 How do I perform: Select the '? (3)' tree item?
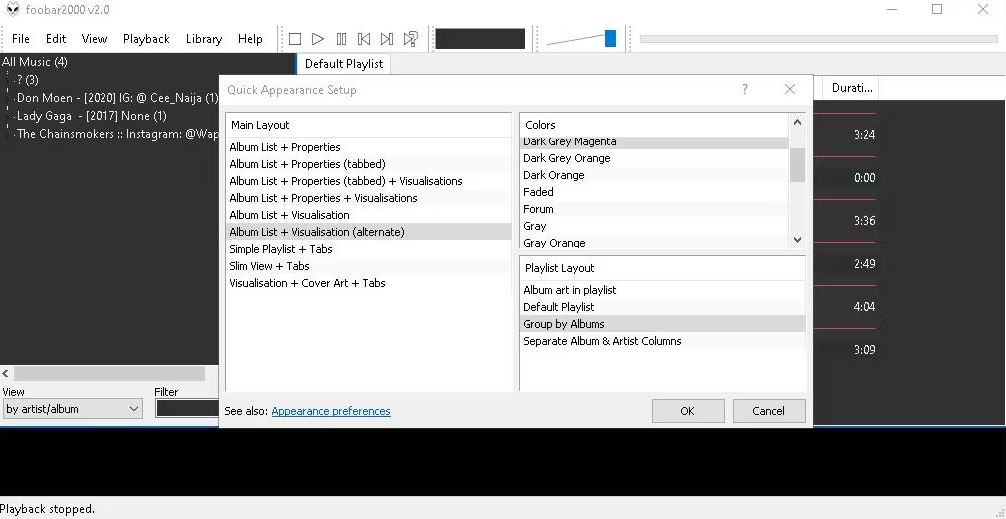click(x=28, y=80)
